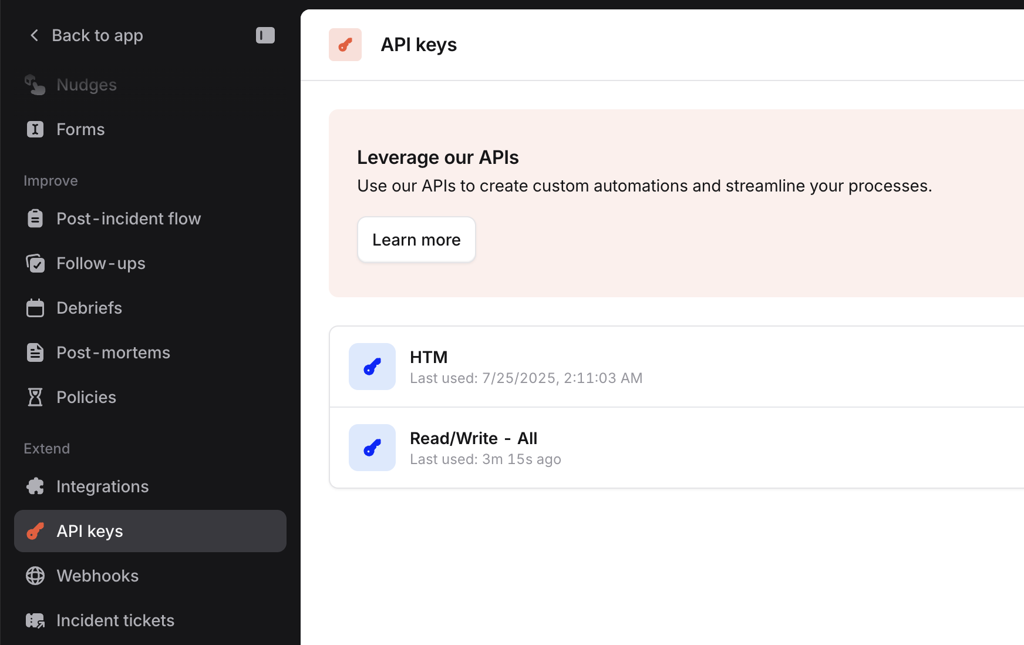Screen dimensions: 1024x645
Task: Click the API keys icon in the sidebar
Action: [34, 531]
